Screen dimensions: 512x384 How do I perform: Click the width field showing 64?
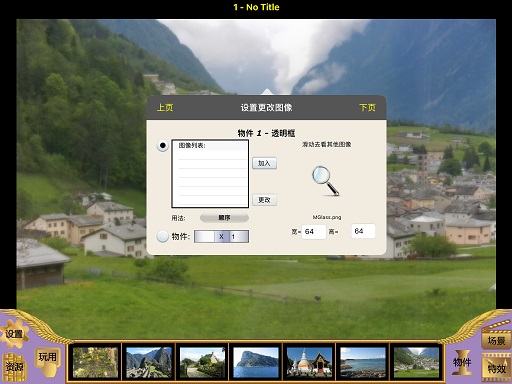[314, 231]
